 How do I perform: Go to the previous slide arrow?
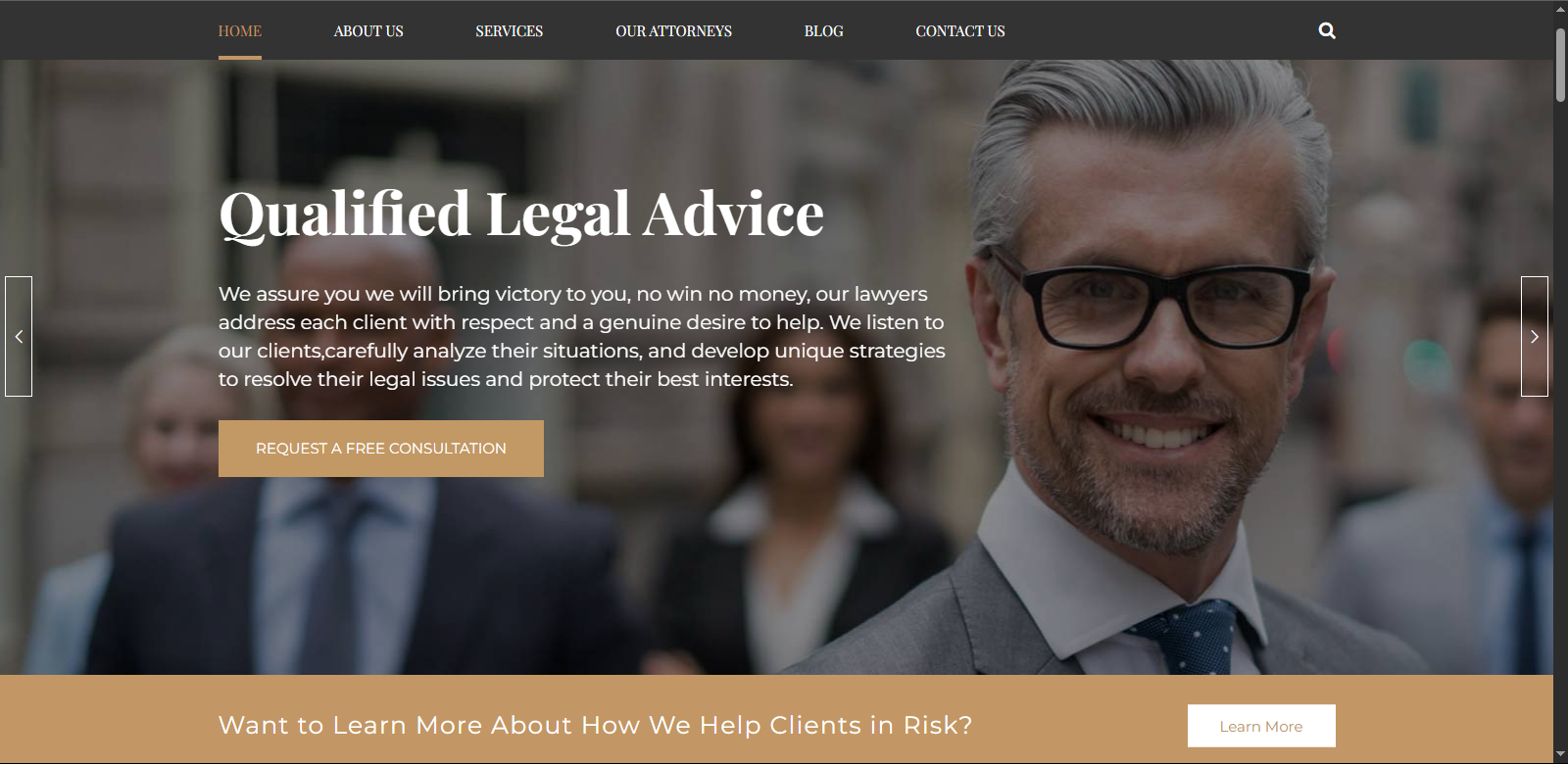pos(19,336)
